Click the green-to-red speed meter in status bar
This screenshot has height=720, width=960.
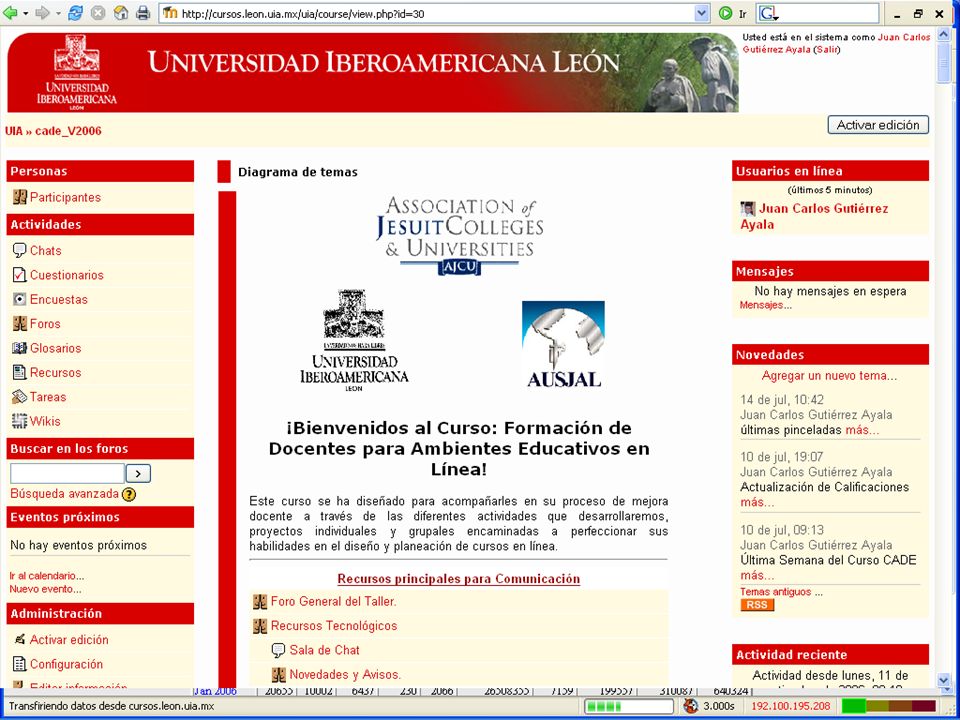tap(889, 706)
